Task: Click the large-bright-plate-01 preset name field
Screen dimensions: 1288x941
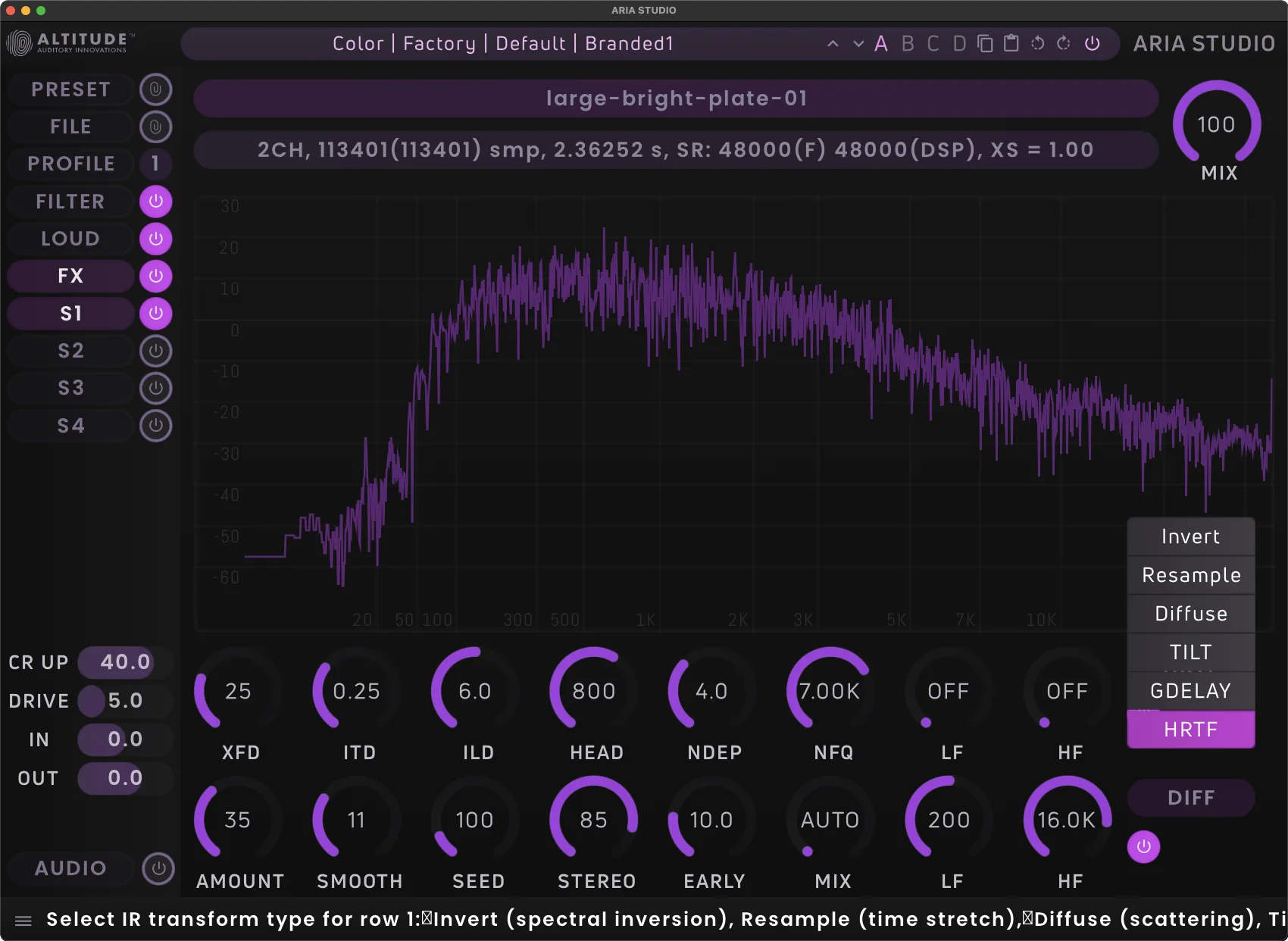Action: (677, 98)
